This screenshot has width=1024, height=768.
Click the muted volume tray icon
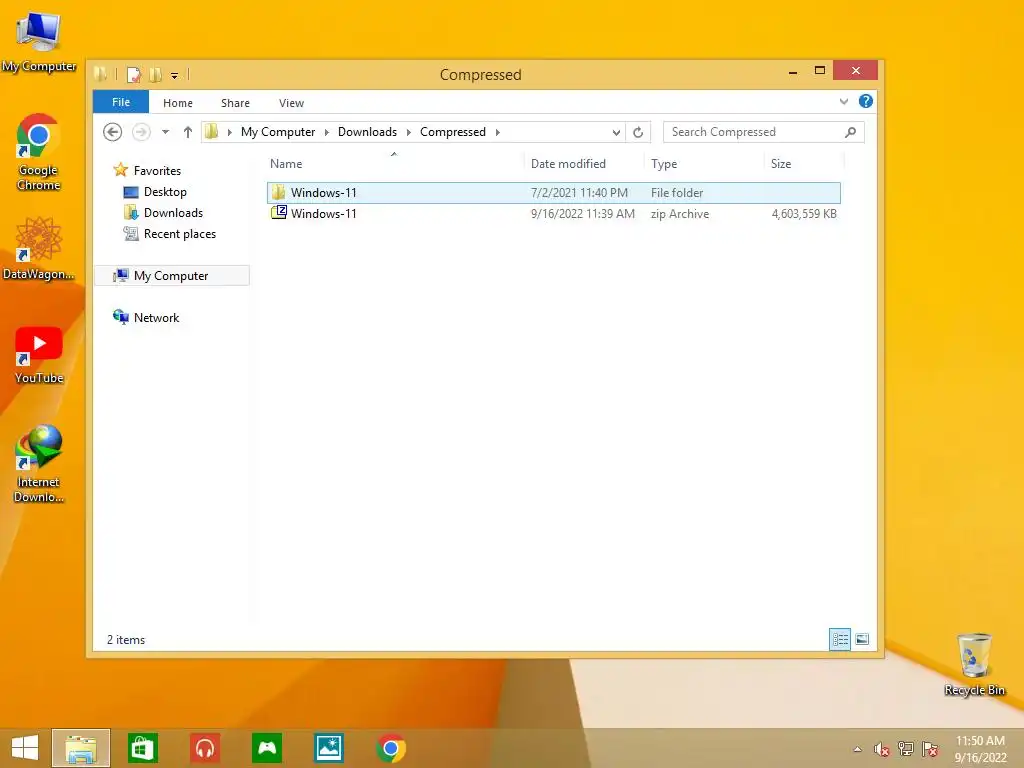[882, 750]
